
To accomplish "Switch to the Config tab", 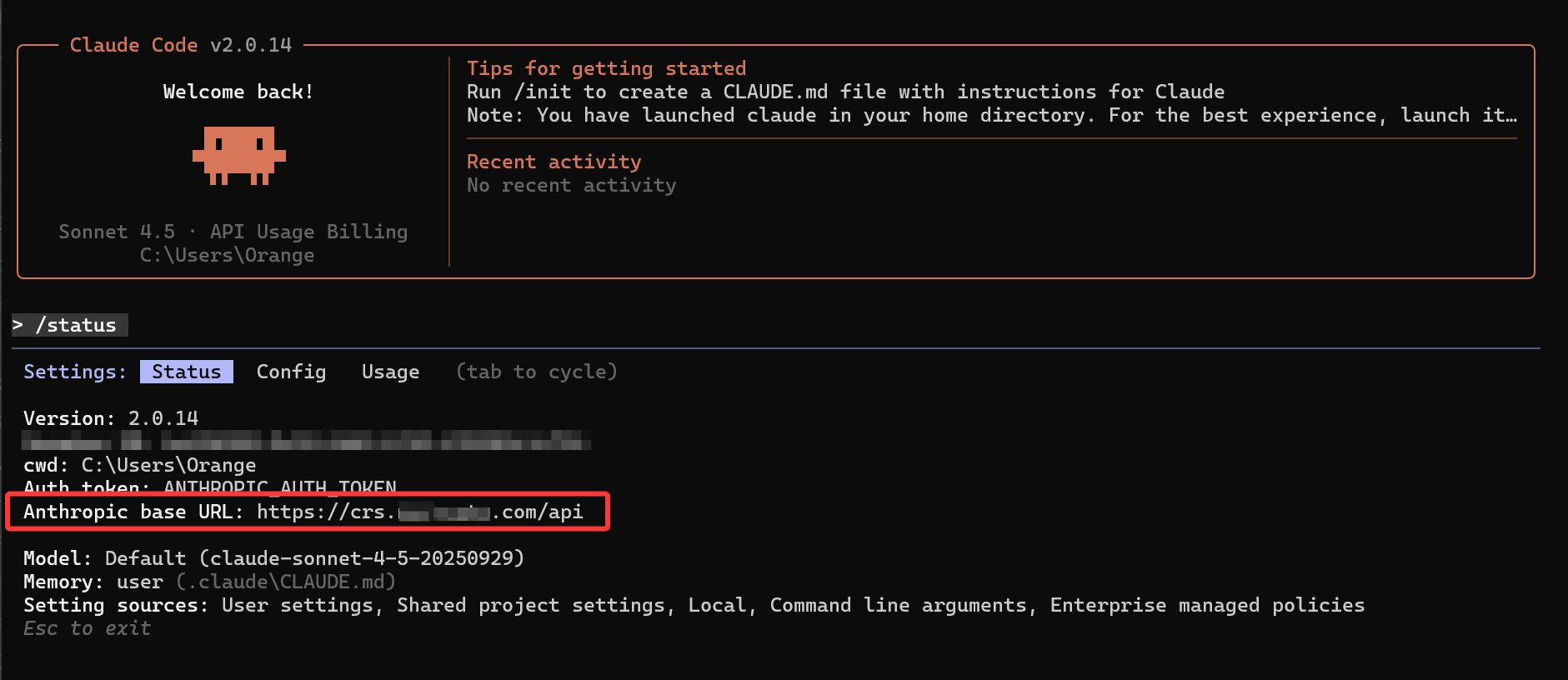I will click(291, 372).
